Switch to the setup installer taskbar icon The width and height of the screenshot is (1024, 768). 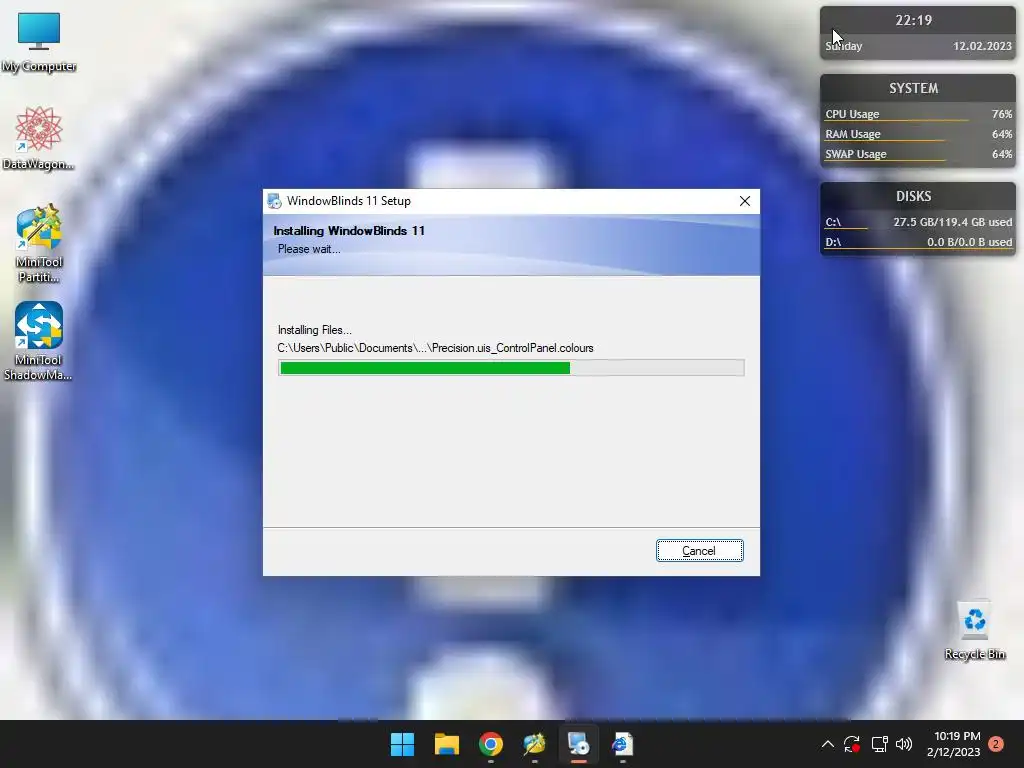[579, 744]
